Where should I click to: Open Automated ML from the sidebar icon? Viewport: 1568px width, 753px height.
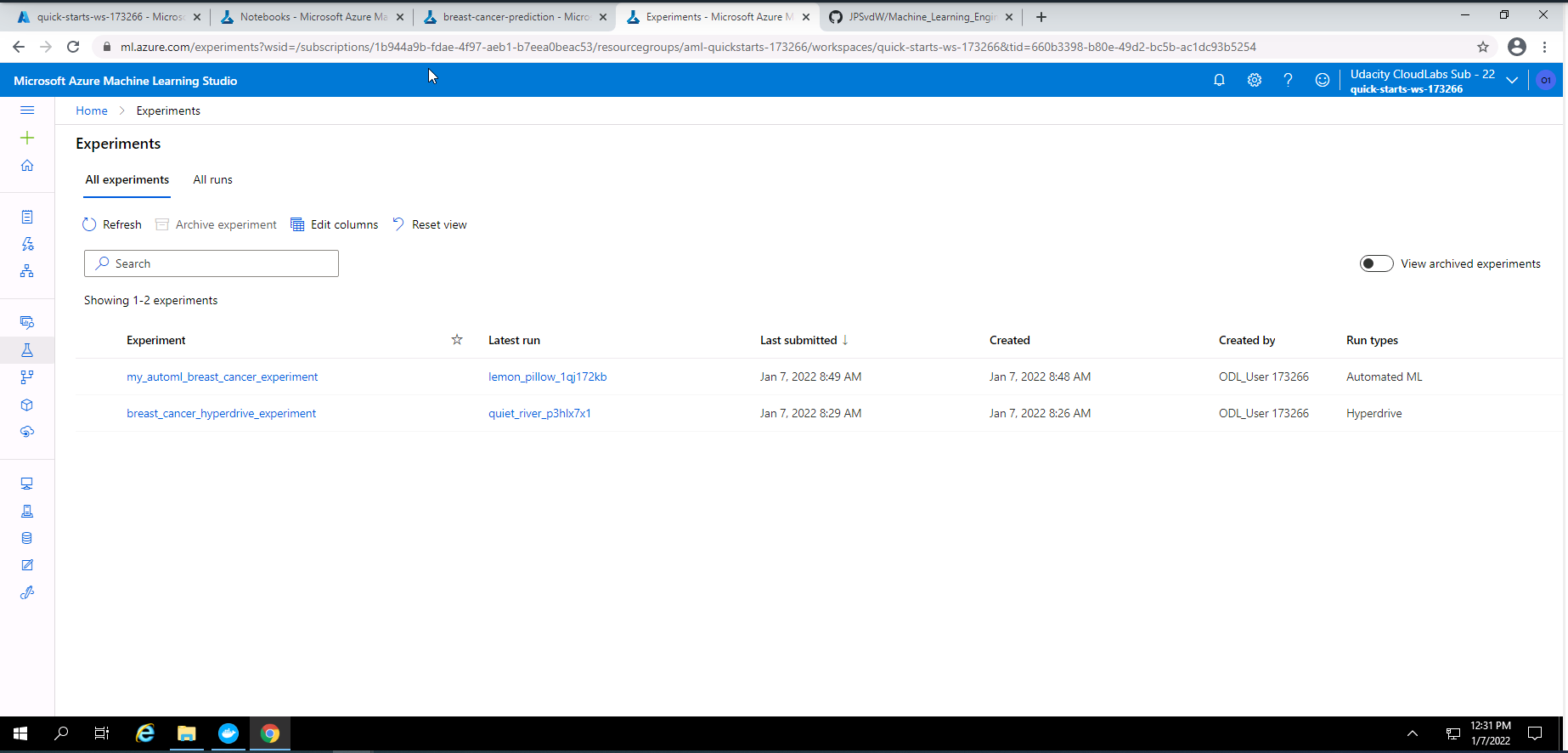coord(27,245)
